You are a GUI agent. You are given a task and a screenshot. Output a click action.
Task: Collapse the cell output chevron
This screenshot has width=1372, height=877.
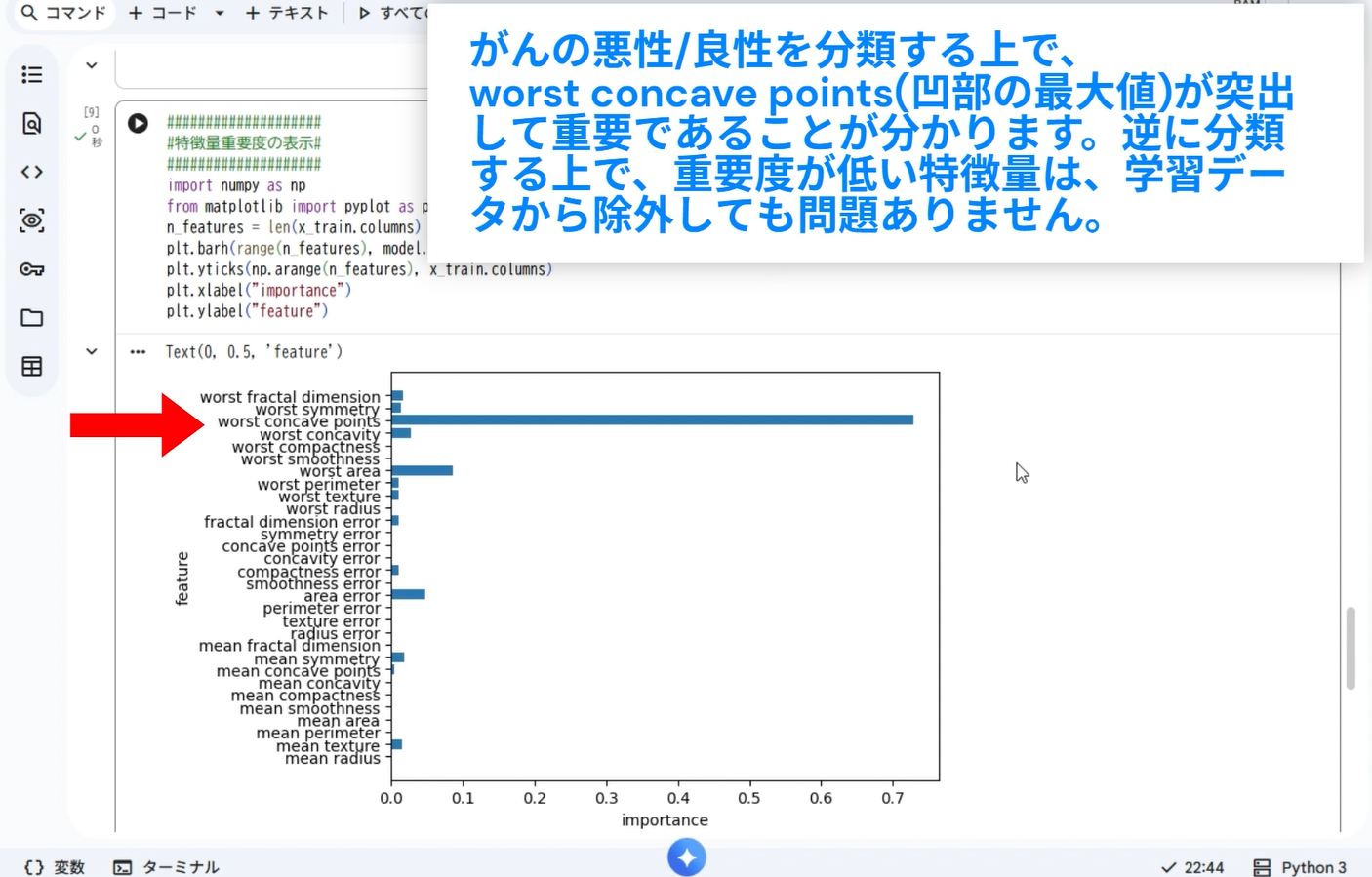[92, 352]
